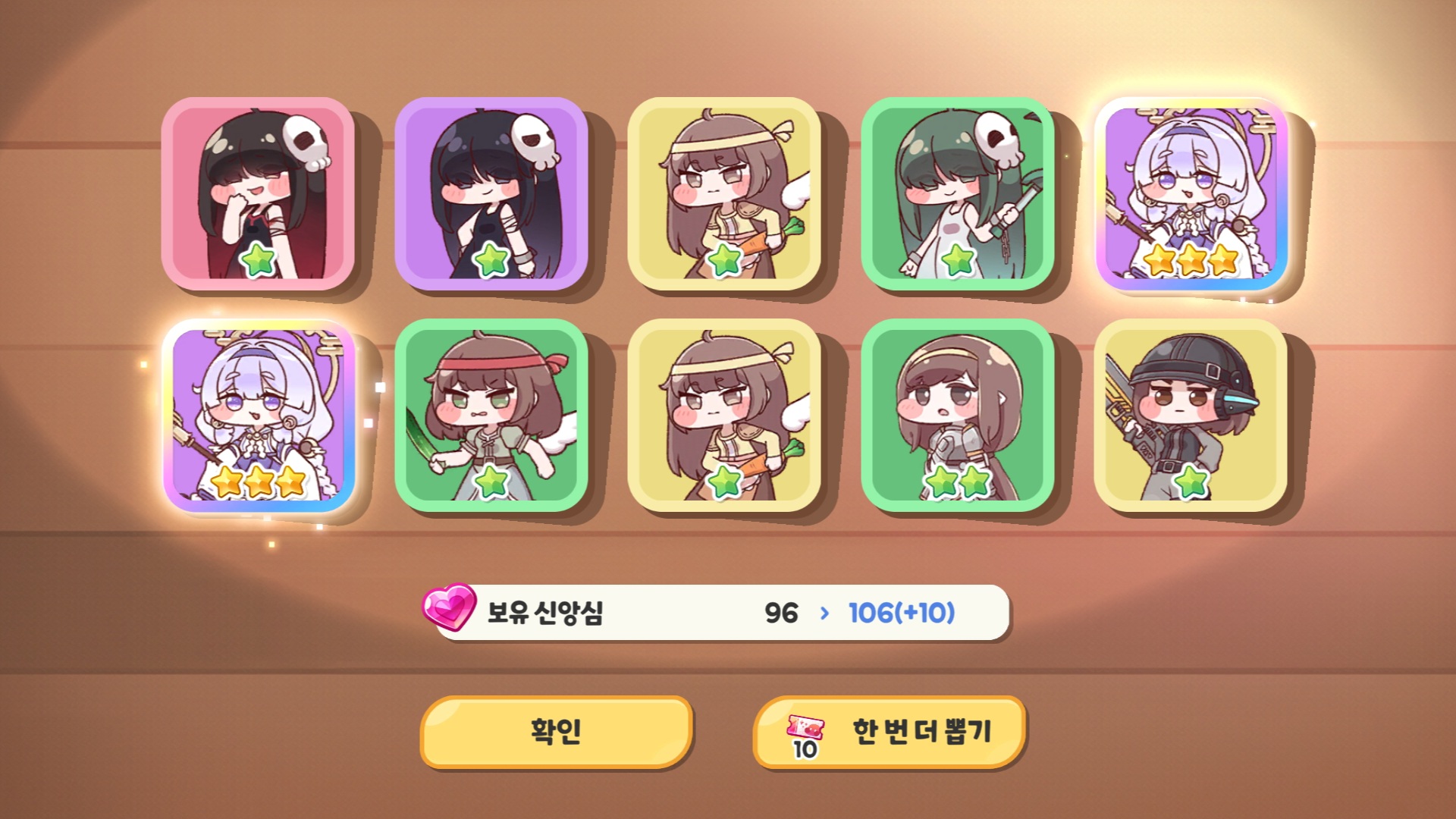Select the red headband girl holding cucumber
The width and height of the screenshot is (1456, 819).
click(x=491, y=416)
